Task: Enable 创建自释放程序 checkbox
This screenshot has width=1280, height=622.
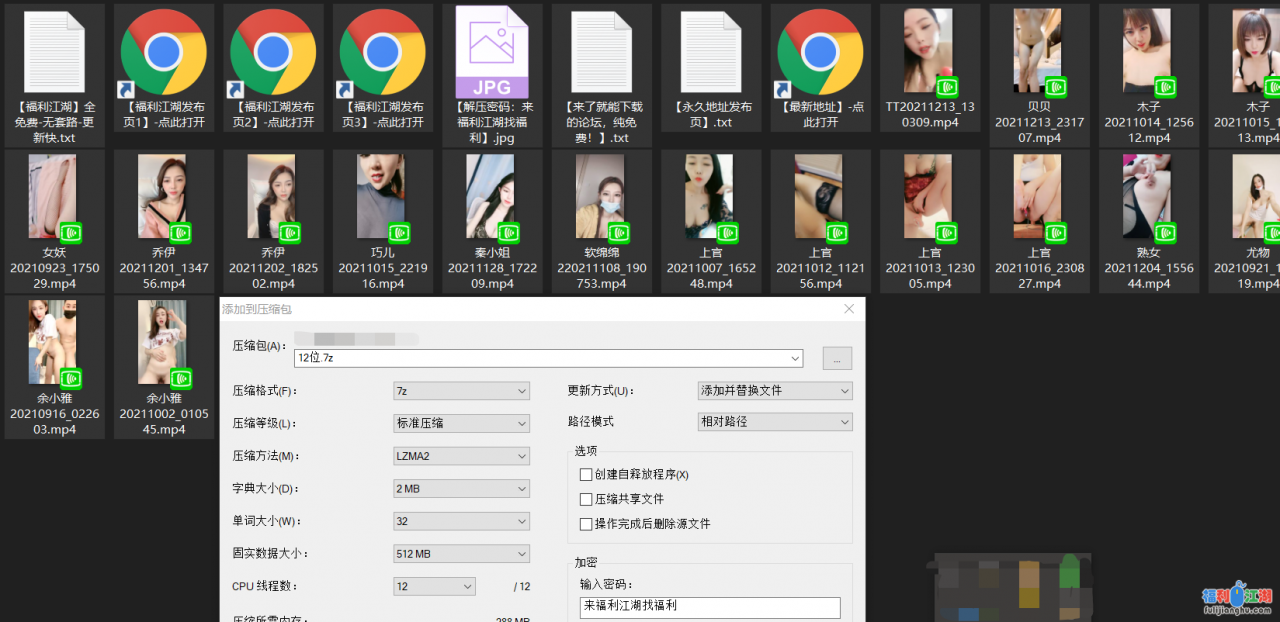Action: click(x=585, y=474)
